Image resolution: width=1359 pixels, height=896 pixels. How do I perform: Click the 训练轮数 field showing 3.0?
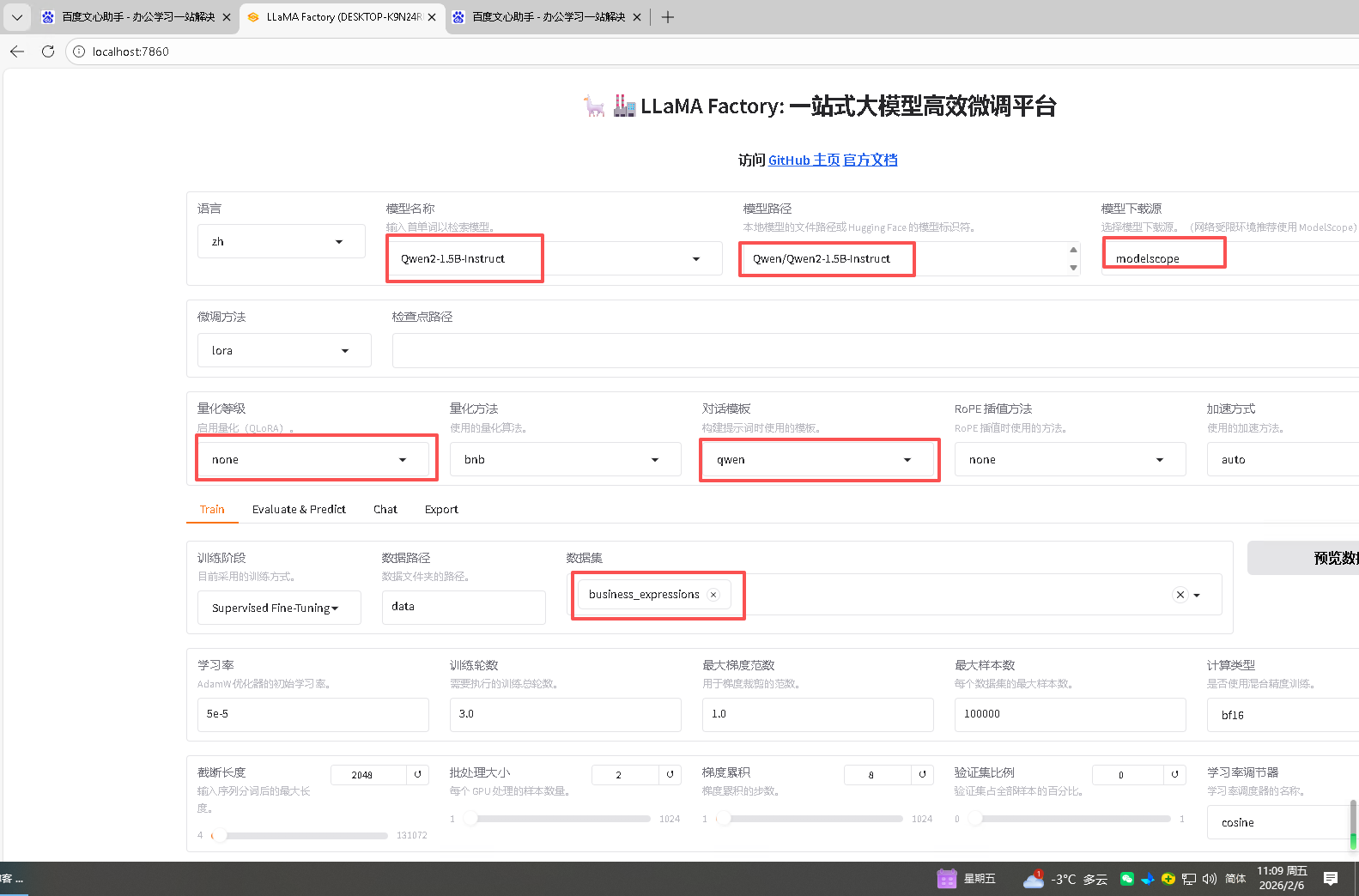point(566,714)
